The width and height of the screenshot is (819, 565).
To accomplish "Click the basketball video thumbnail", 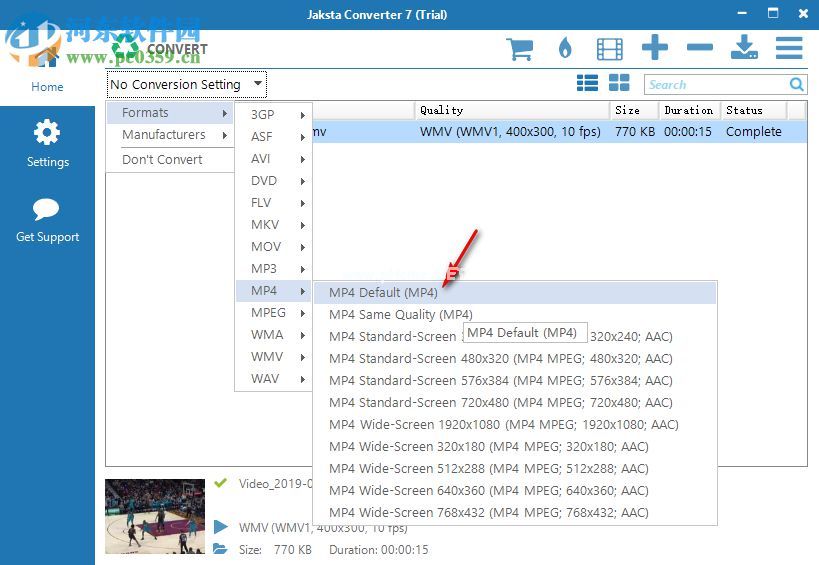I will pos(155,515).
